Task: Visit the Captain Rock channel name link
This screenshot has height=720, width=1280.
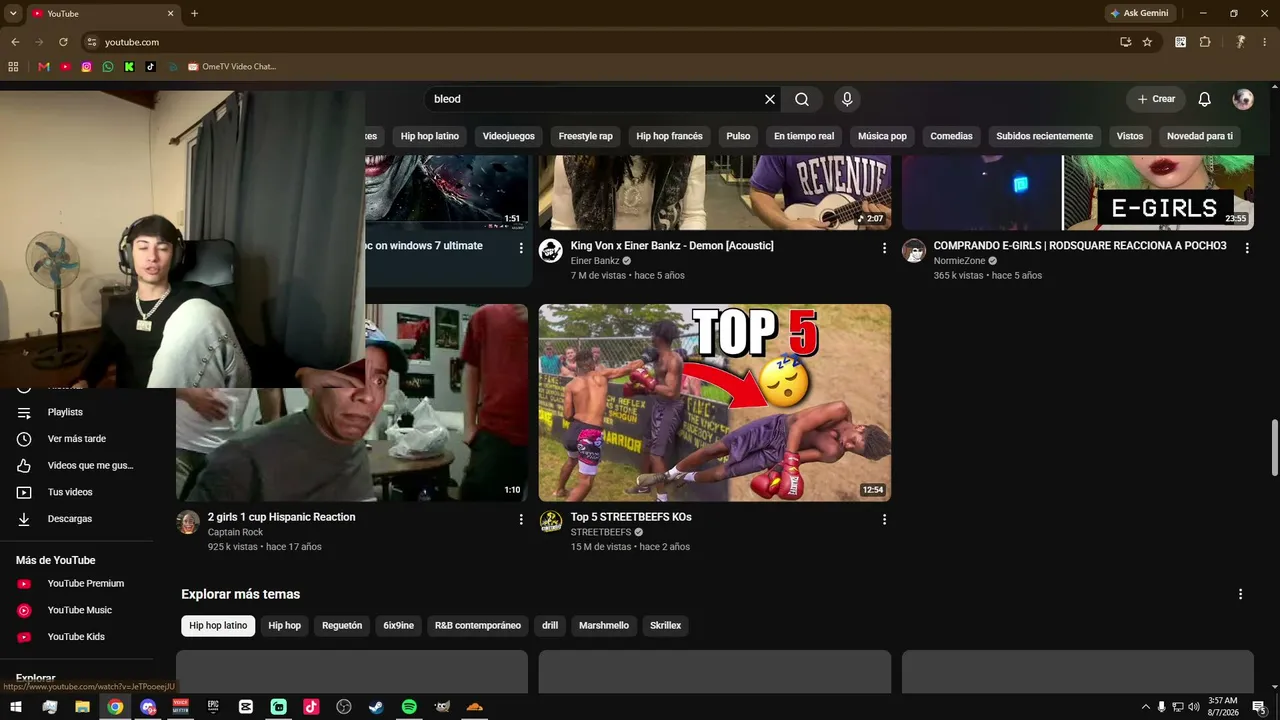Action: click(235, 532)
